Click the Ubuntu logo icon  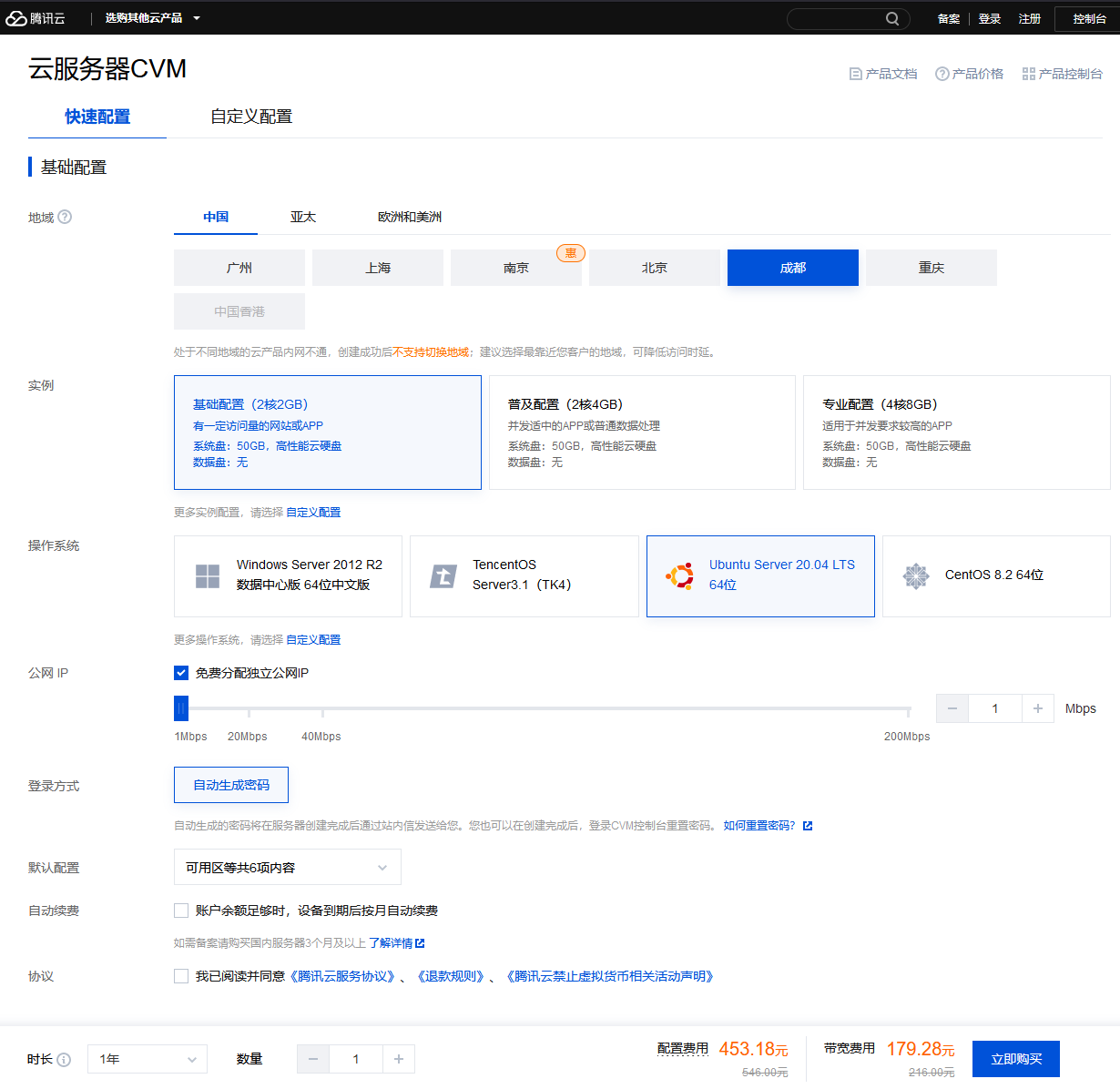[680, 576]
